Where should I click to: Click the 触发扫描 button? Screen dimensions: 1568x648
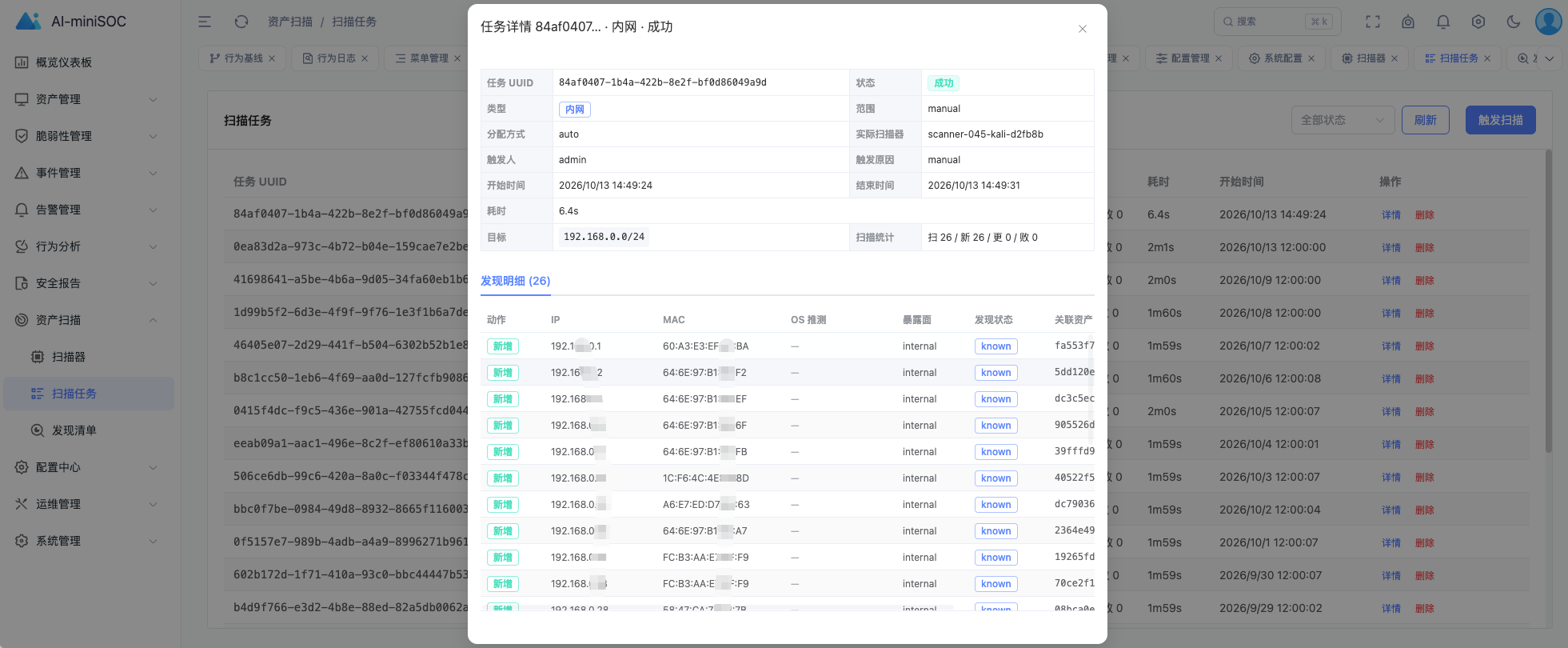coord(1500,120)
